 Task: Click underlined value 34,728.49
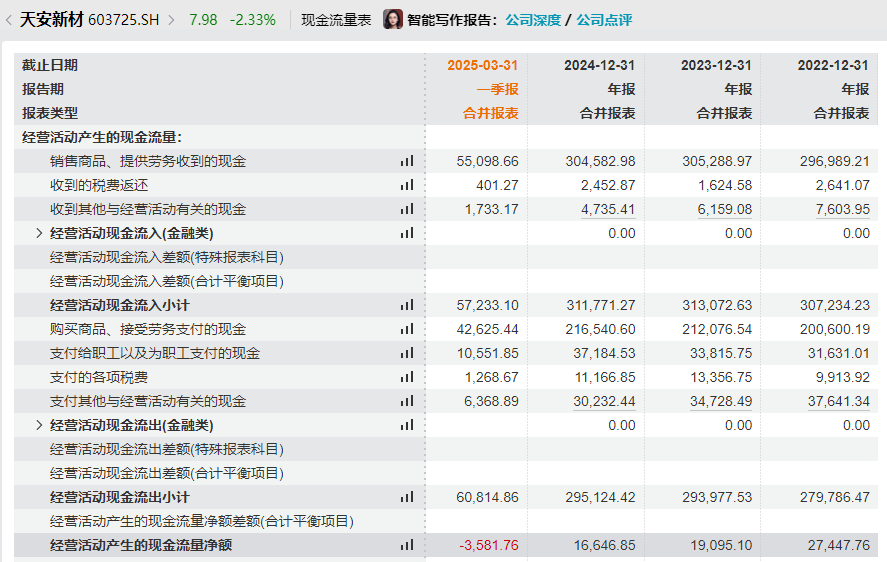pos(721,401)
